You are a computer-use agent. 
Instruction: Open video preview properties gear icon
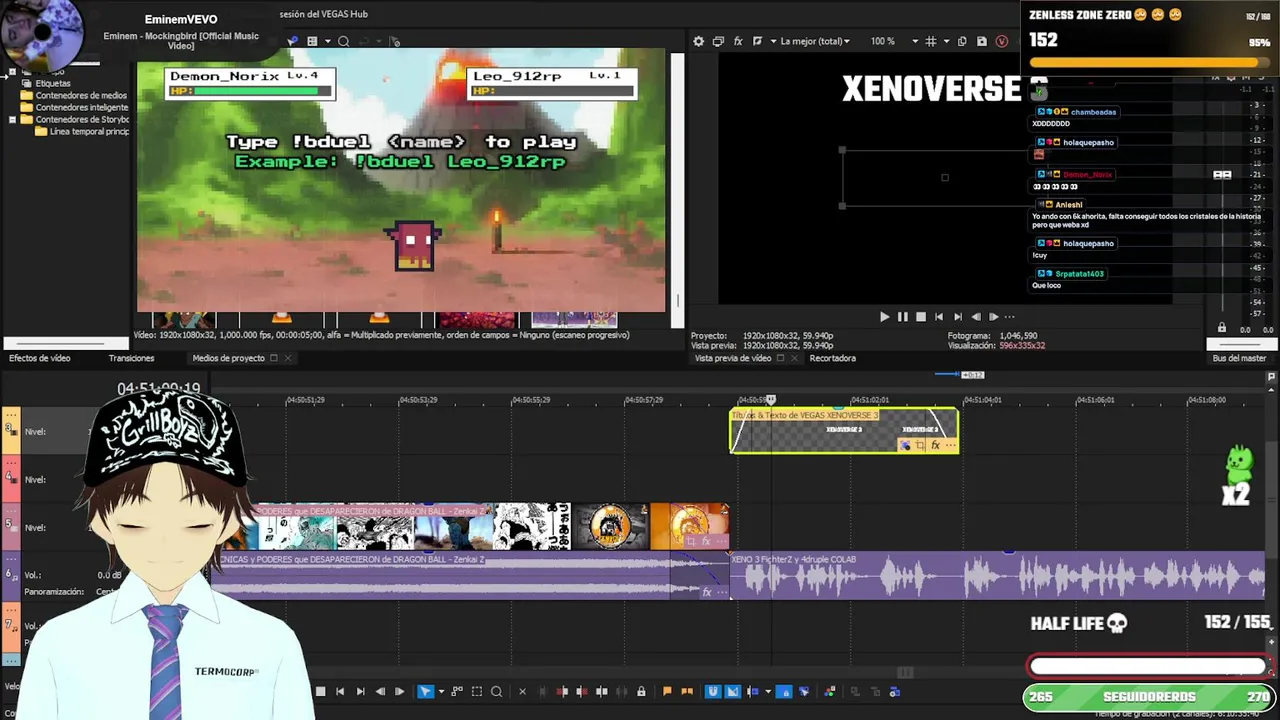[698, 41]
